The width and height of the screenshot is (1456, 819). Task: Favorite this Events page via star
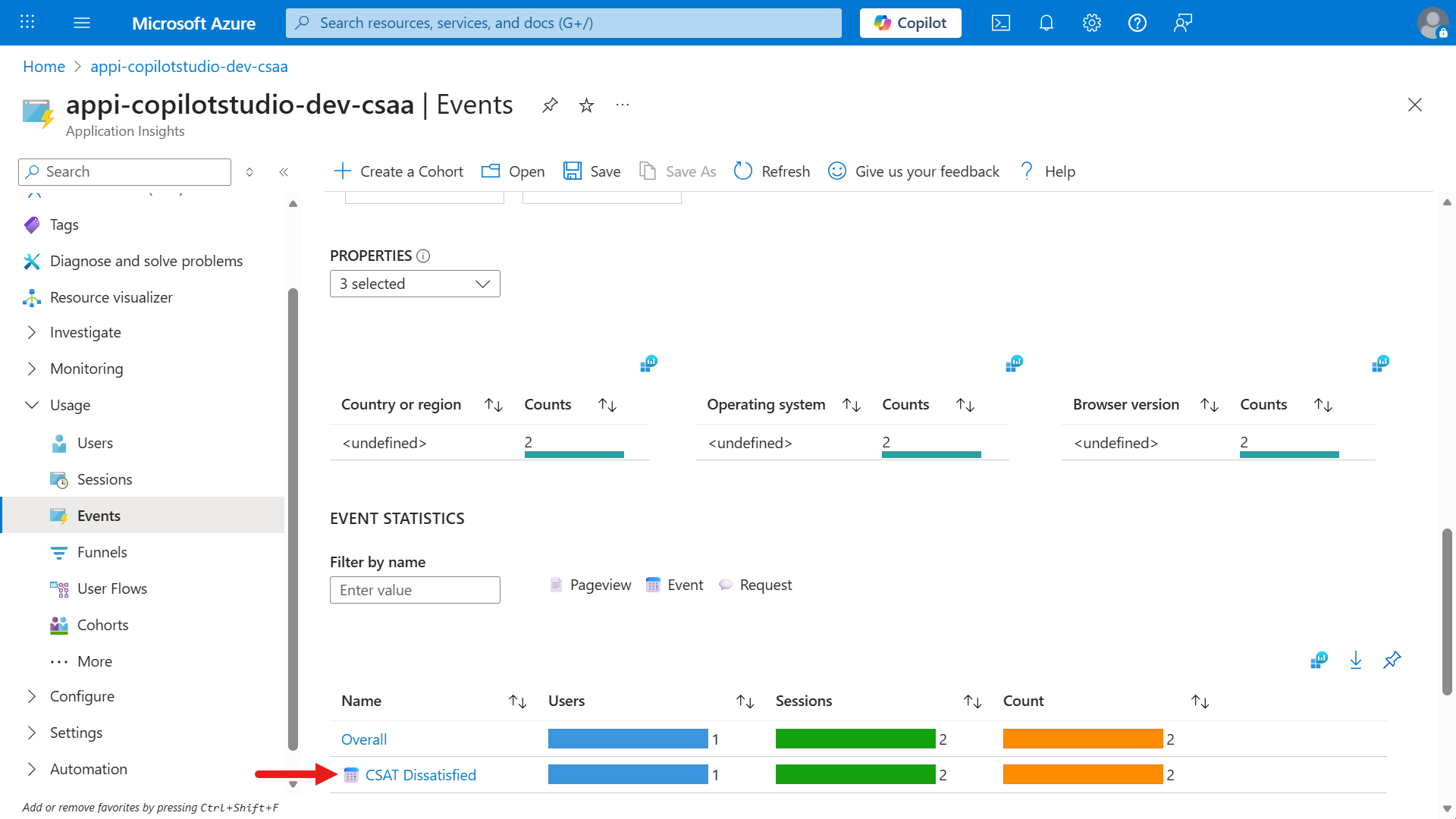[x=586, y=105]
